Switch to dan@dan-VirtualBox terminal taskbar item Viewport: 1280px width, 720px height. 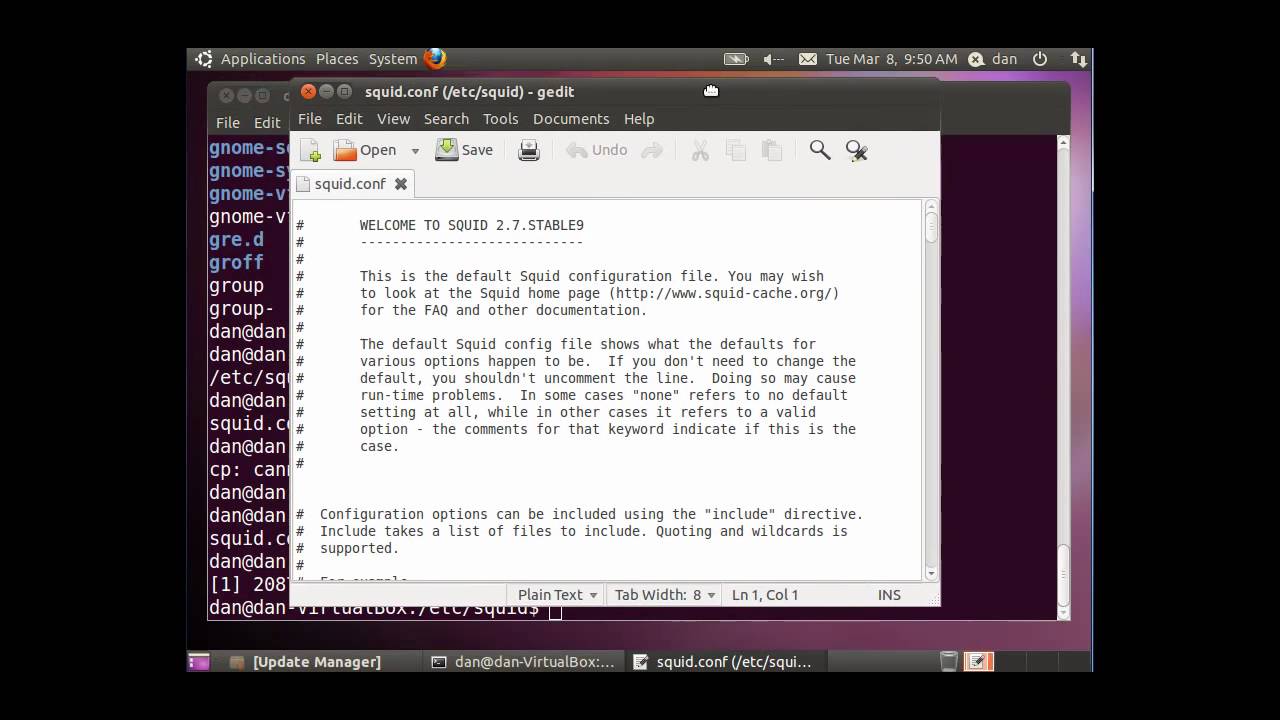click(x=524, y=662)
